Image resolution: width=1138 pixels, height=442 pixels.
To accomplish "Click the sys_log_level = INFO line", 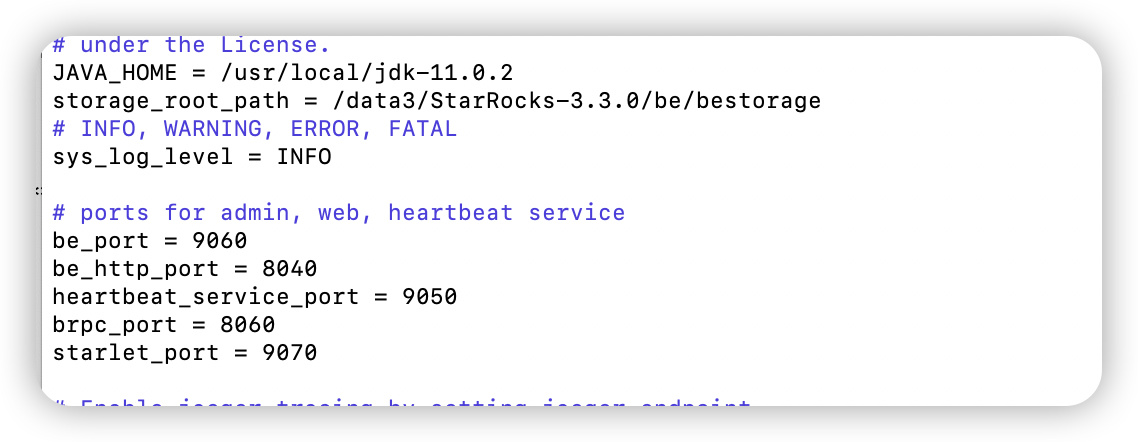I will pyautogui.click(x=192, y=157).
